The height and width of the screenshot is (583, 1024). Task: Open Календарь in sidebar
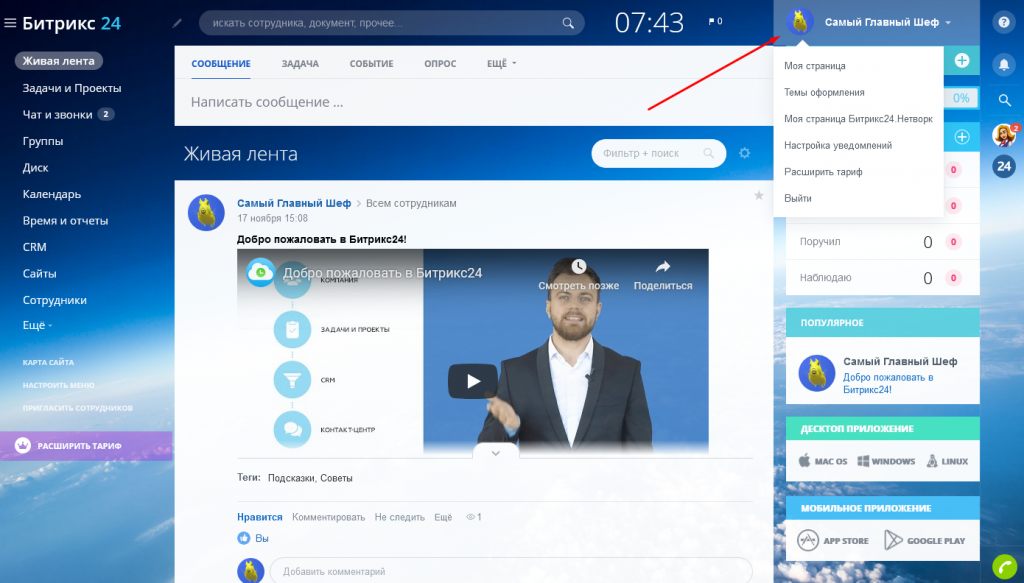pyautogui.click(x=52, y=194)
